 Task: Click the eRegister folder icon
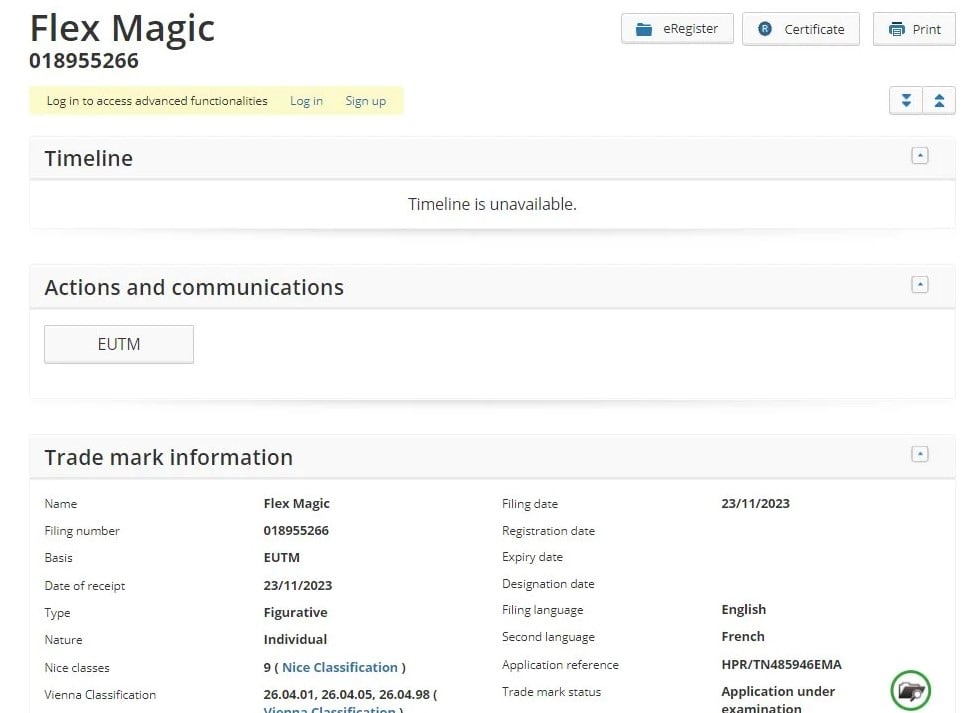644,29
